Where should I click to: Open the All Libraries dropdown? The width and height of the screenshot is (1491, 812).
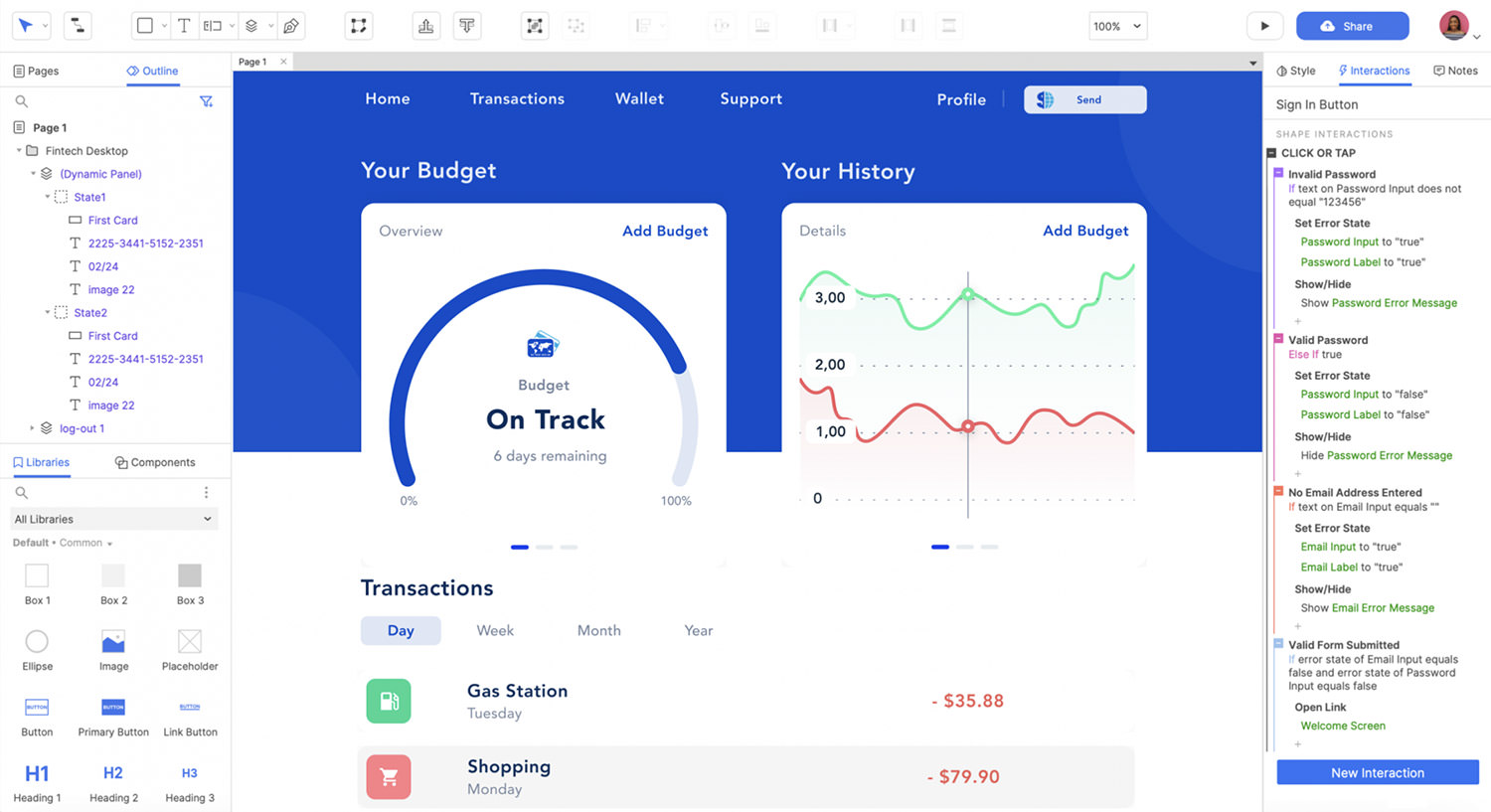pos(113,519)
